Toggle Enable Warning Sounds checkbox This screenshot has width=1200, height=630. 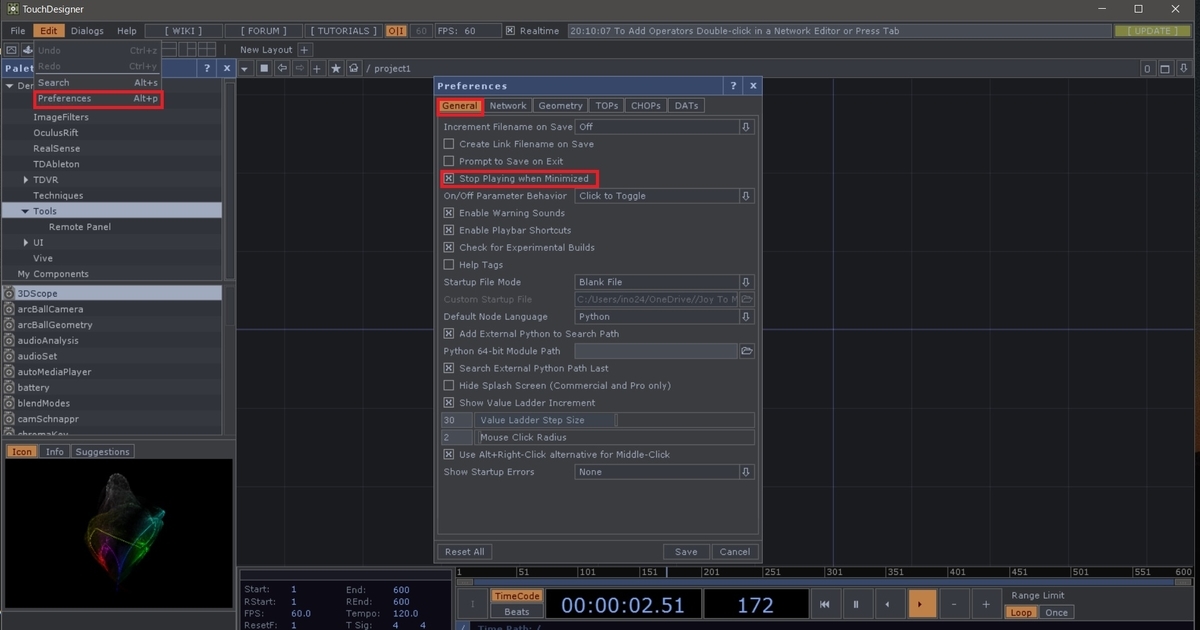coord(449,213)
